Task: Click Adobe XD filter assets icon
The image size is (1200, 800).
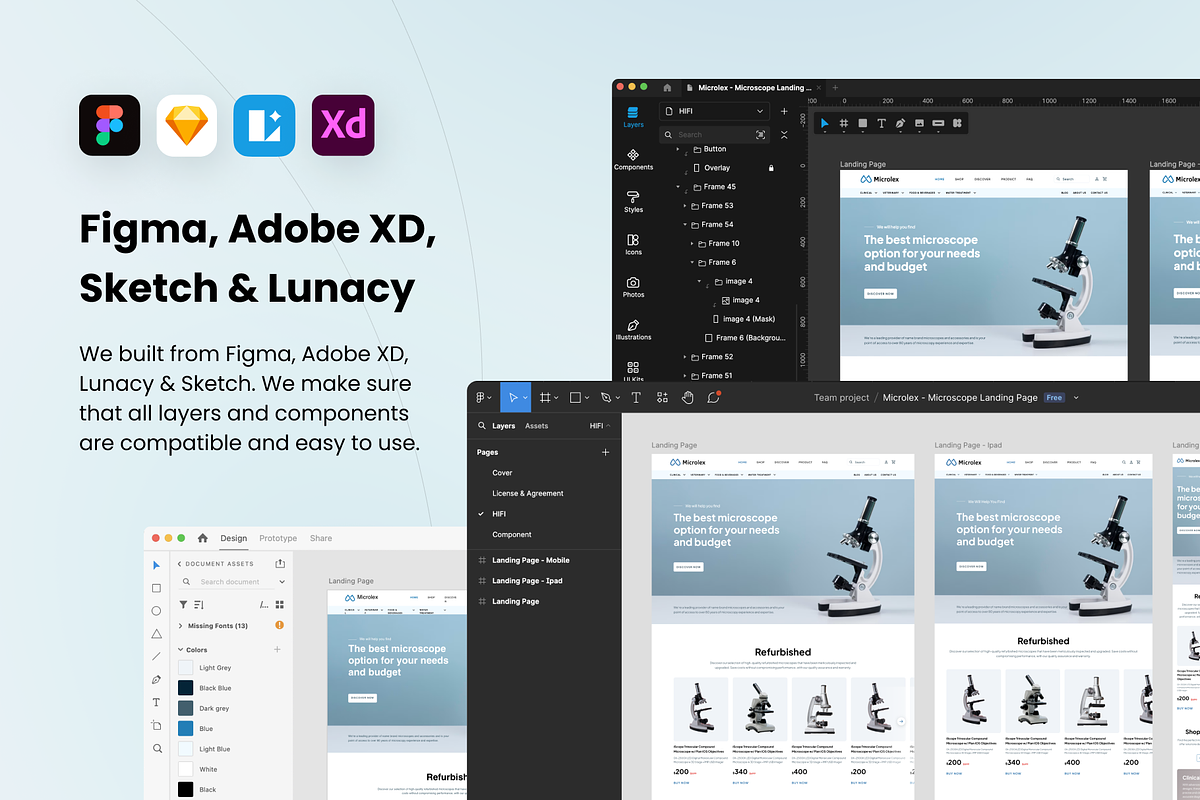Action: coord(182,604)
